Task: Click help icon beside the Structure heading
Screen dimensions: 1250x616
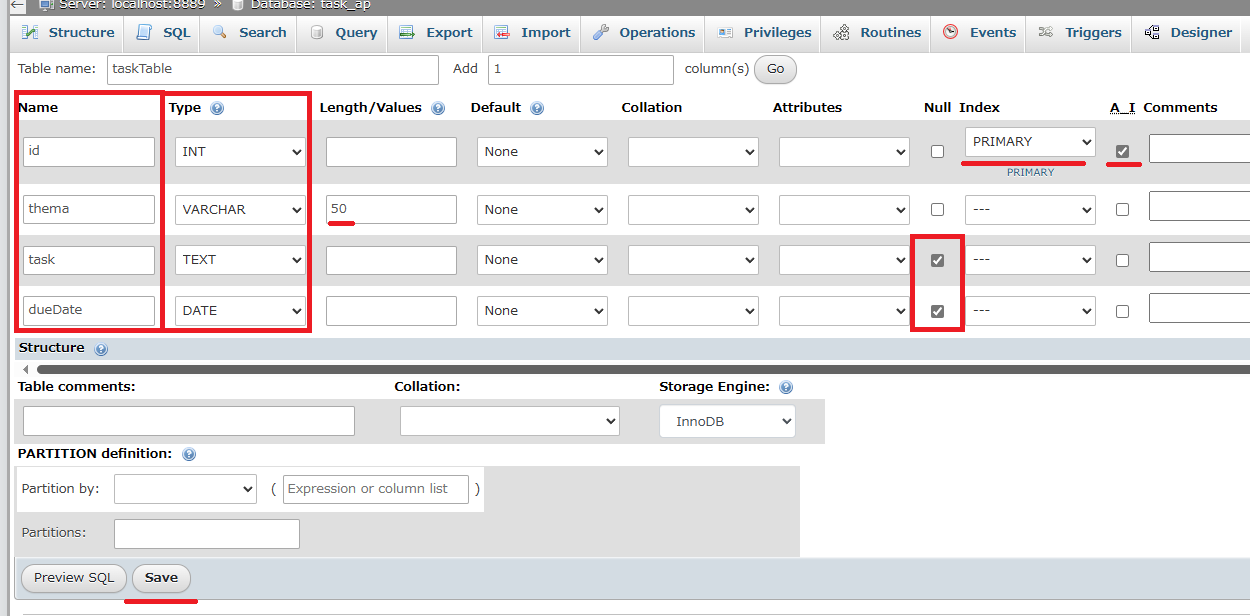Action: coord(101,349)
